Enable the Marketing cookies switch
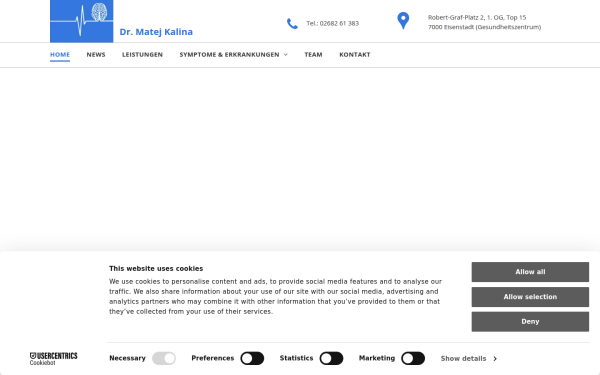The width and height of the screenshot is (600, 375). (x=413, y=359)
